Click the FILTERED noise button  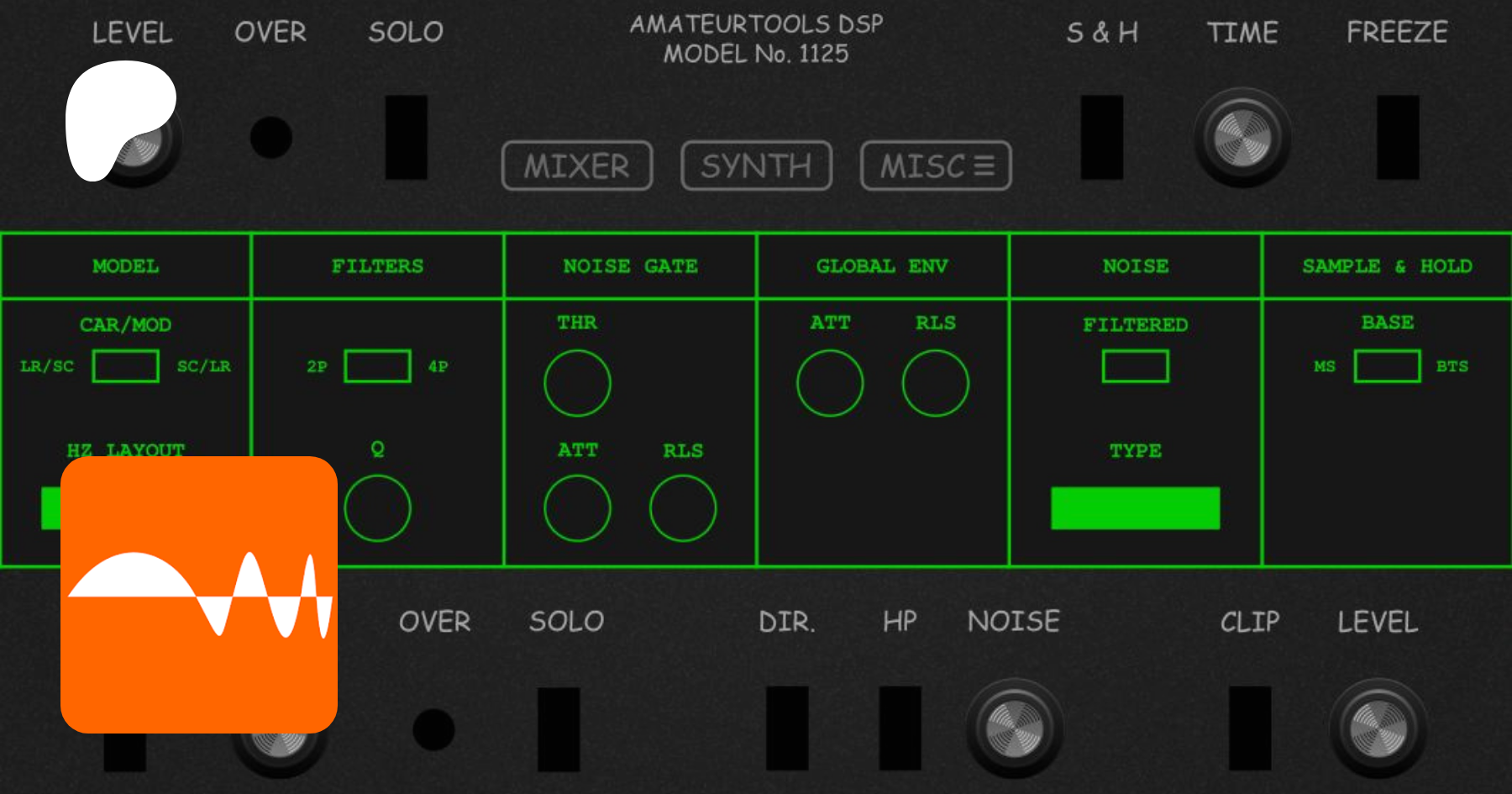1135,366
